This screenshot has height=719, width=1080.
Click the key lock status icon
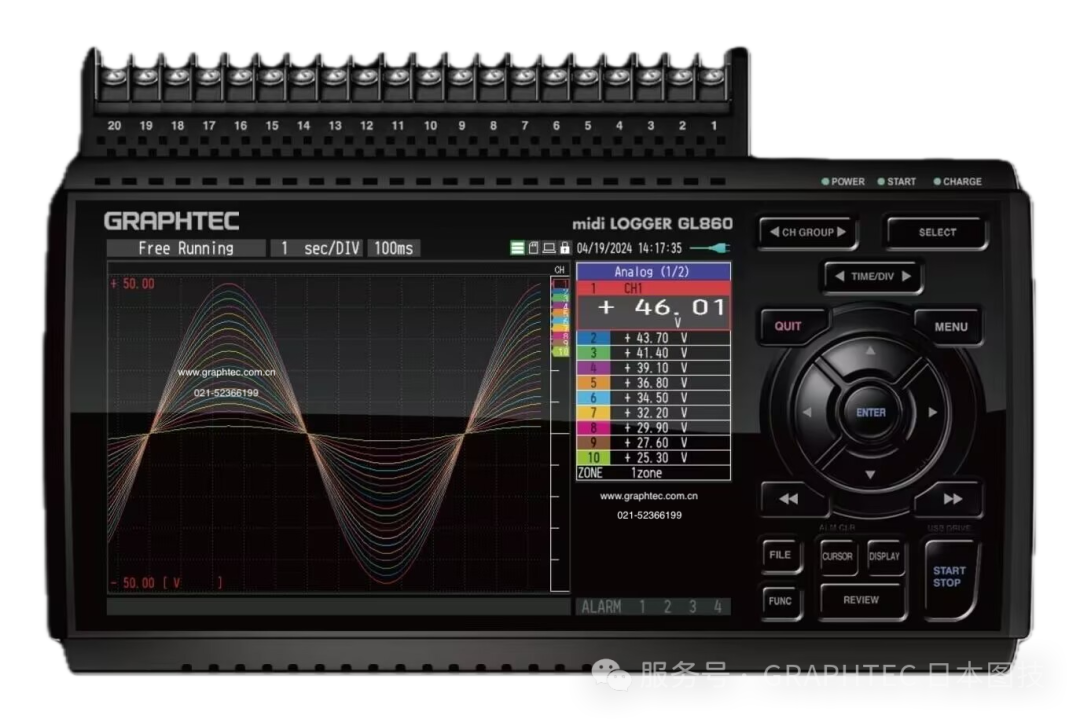click(x=565, y=248)
